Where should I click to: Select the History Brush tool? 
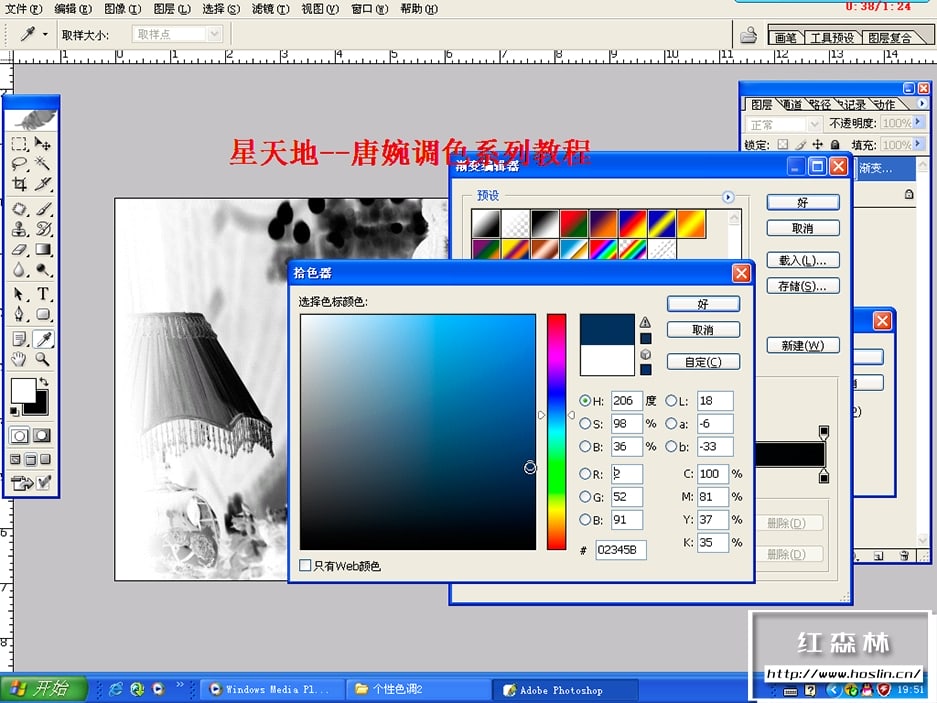click(42, 229)
